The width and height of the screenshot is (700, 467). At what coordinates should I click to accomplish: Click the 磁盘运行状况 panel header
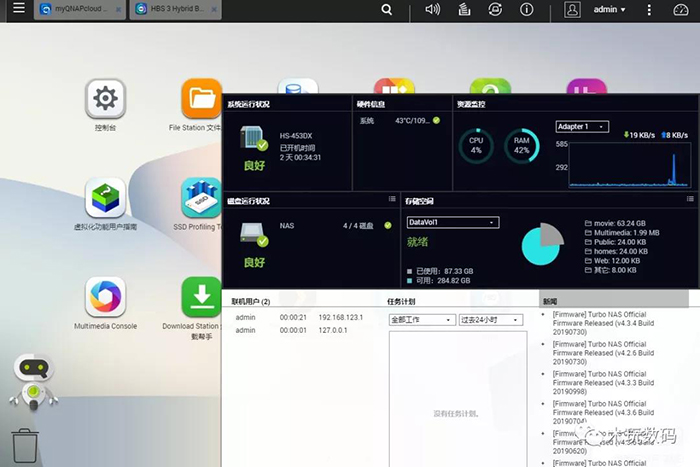tap(249, 201)
